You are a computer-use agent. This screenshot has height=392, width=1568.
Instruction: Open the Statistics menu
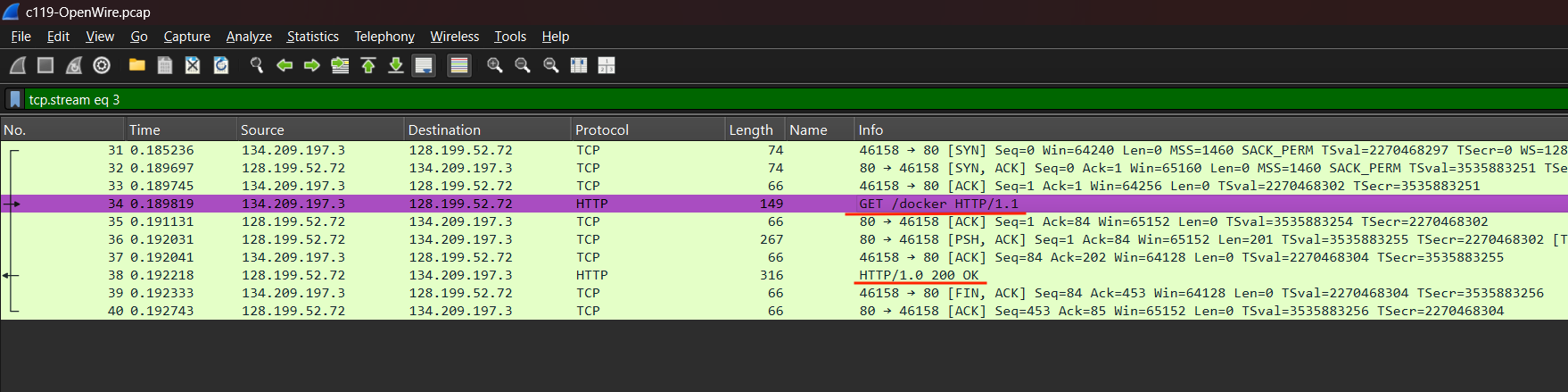tap(312, 37)
